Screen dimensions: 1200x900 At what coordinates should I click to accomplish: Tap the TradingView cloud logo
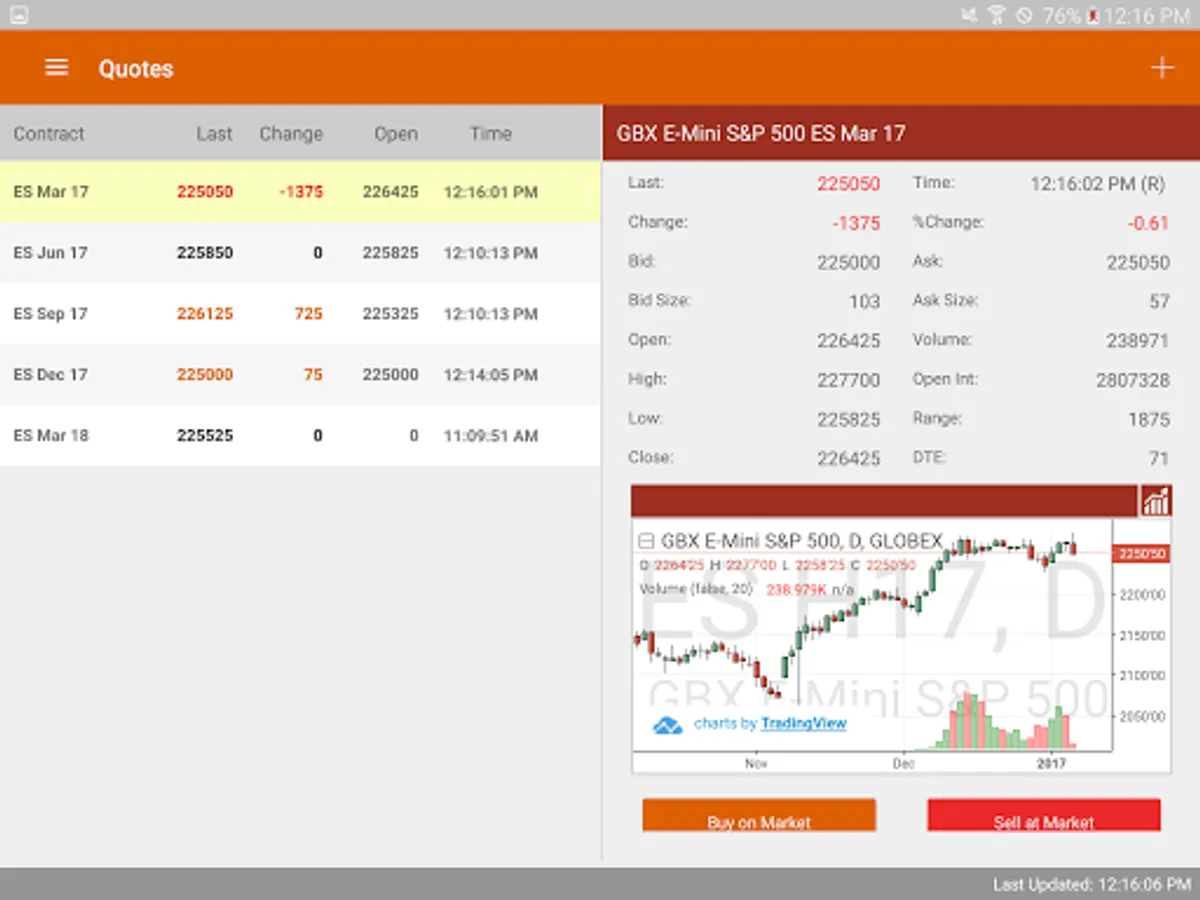click(667, 725)
